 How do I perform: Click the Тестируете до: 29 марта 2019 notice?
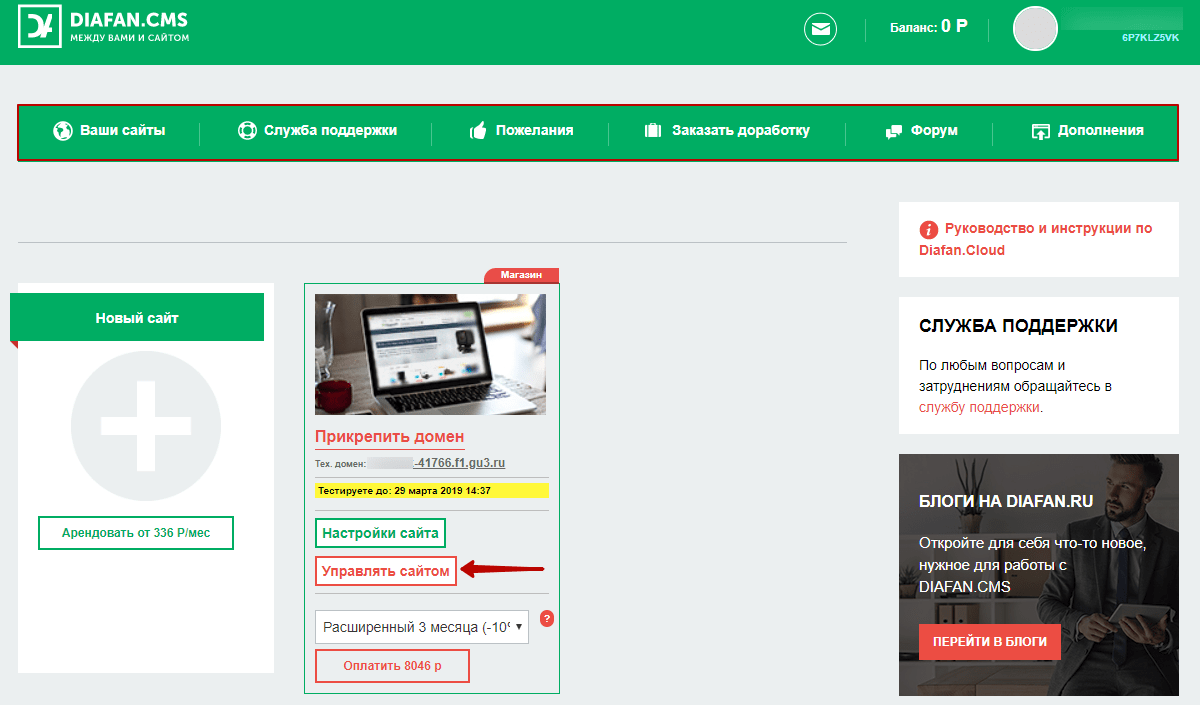[432, 491]
